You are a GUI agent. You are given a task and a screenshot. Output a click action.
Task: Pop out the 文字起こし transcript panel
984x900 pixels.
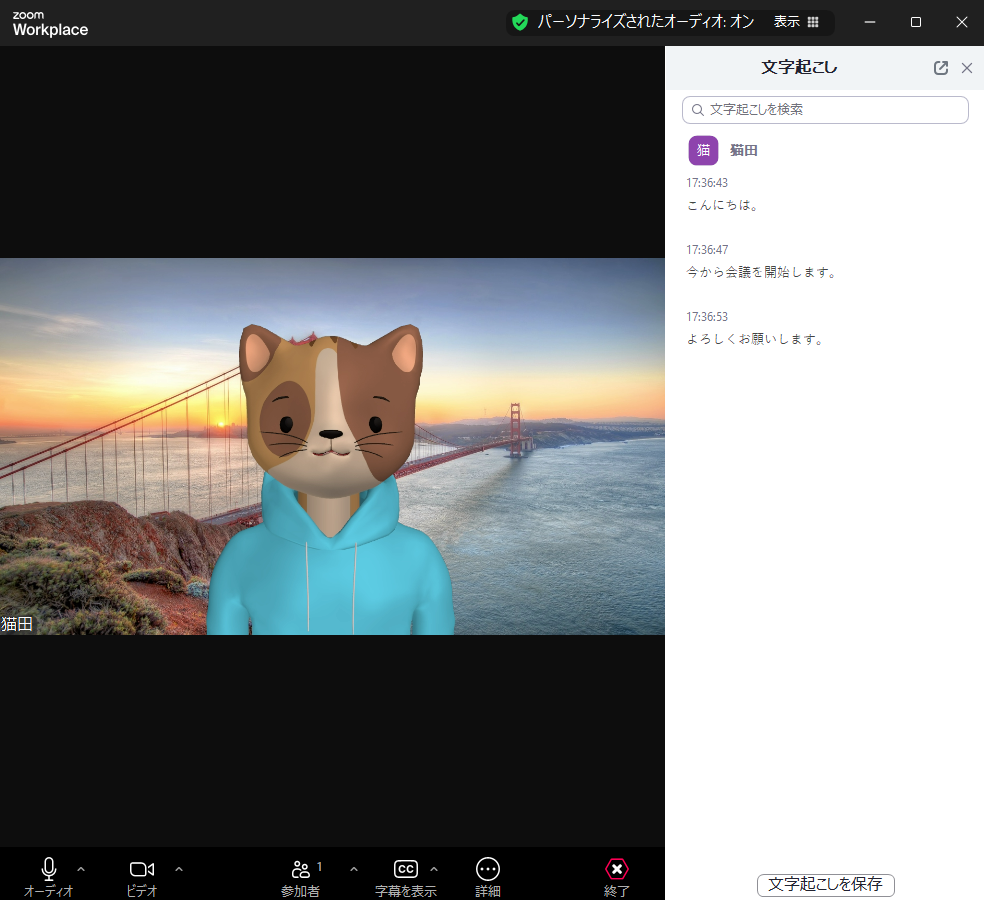click(x=941, y=68)
